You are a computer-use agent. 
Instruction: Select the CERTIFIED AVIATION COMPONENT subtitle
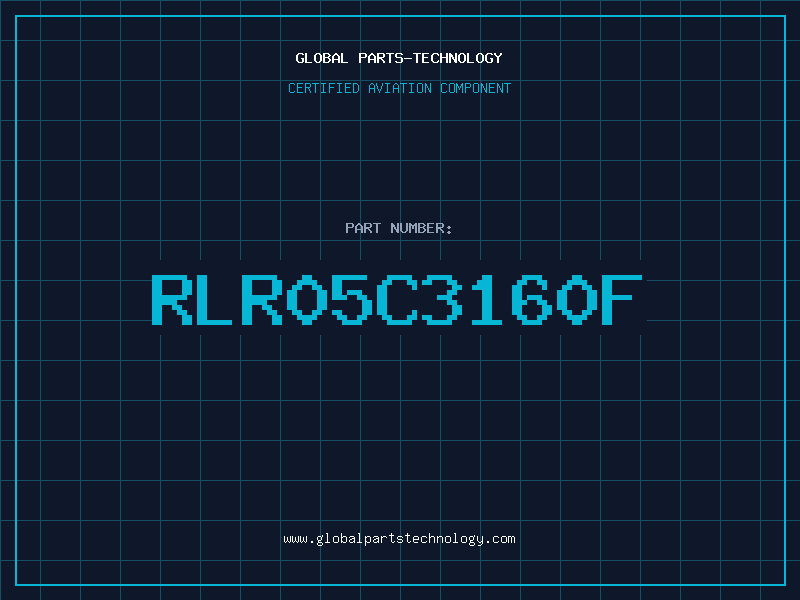(x=399, y=88)
